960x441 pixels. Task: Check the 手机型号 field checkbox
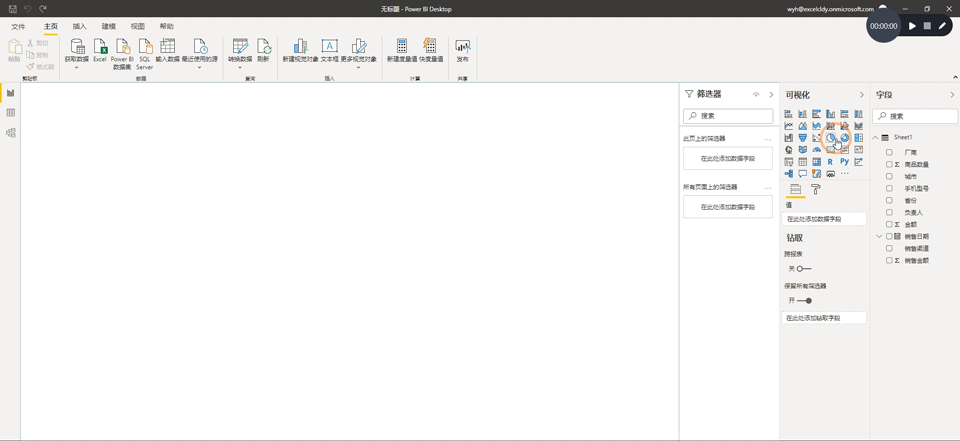coord(890,188)
